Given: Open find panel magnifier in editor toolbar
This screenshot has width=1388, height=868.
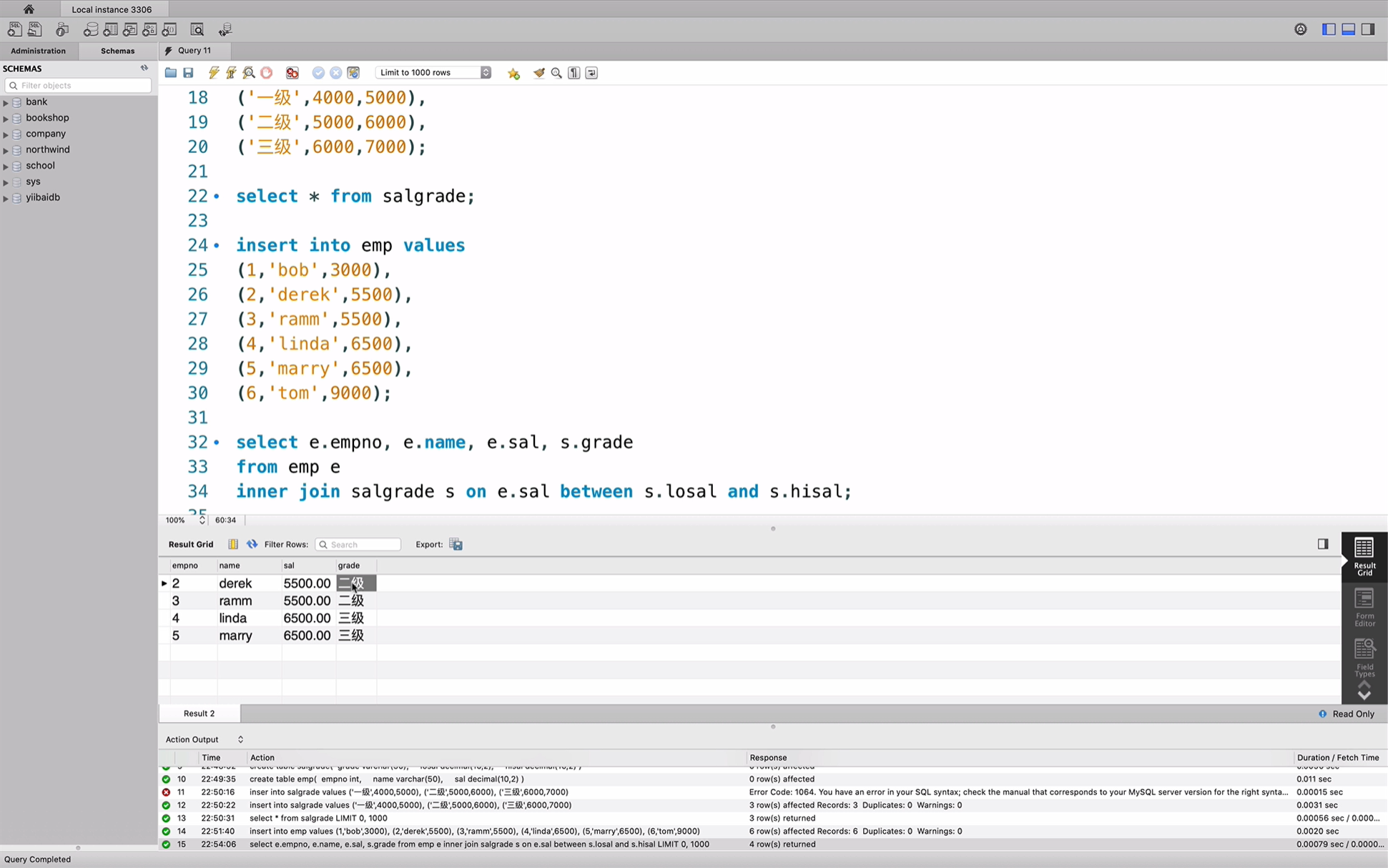Looking at the screenshot, I should click(x=556, y=73).
